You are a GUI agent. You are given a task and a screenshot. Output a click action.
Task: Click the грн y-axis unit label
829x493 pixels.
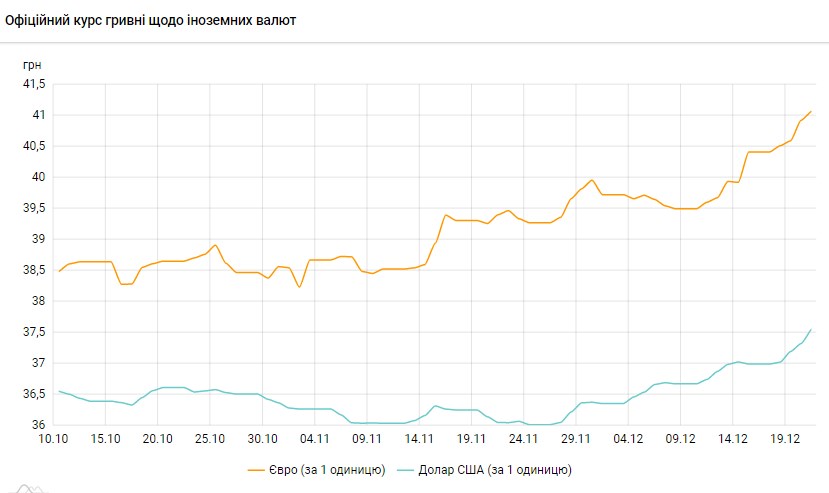tap(32, 64)
